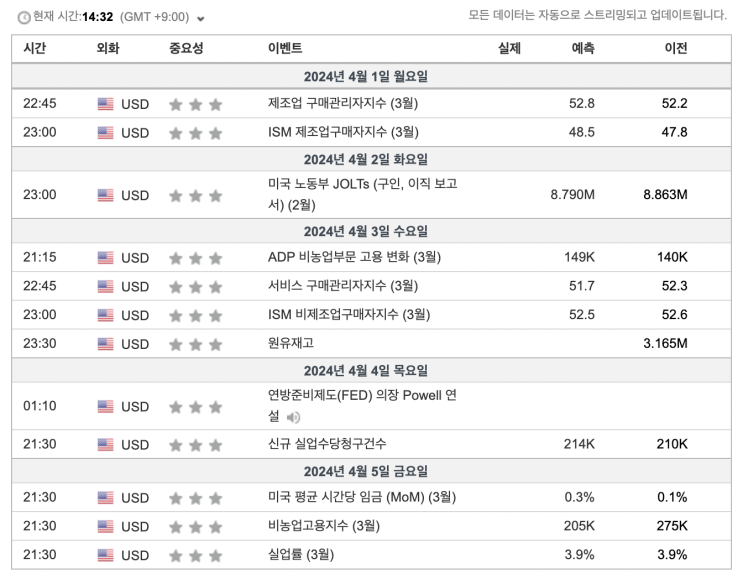Click the speaker icon on Powell speech event
This screenshot has width=743, height=584.
tap(293, 417)
